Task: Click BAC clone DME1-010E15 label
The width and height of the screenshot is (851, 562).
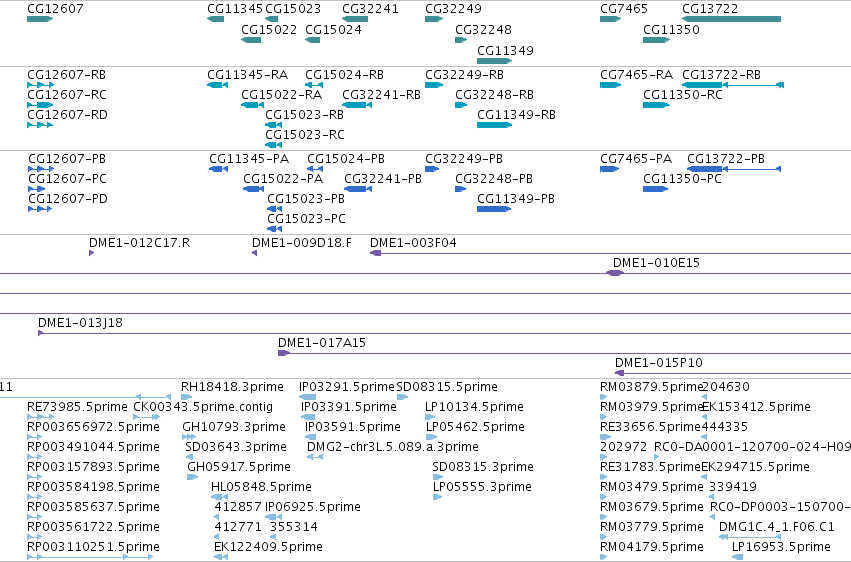Action: [657, 263]
